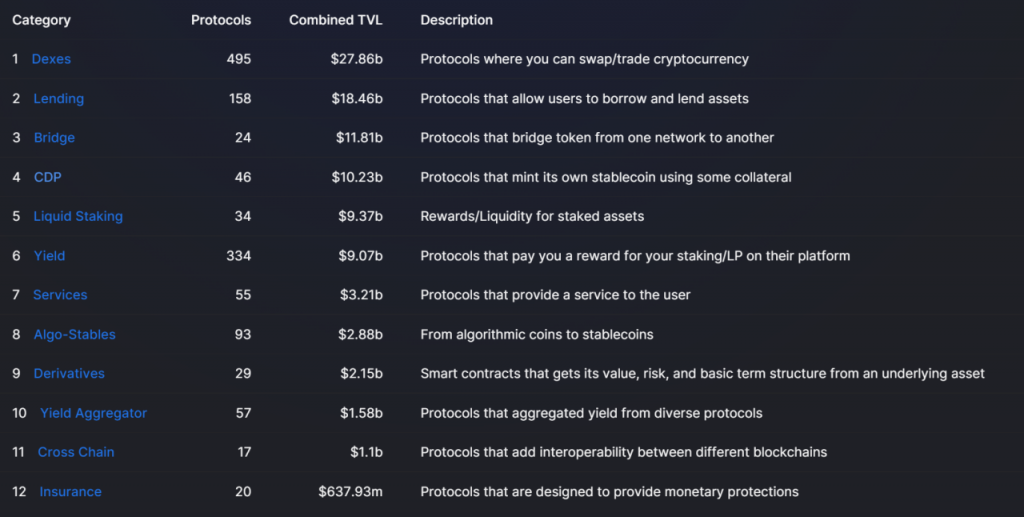This screenshot has width=1024, height=517.
Task: Click the Bridge category link
Action: point(54,138)
